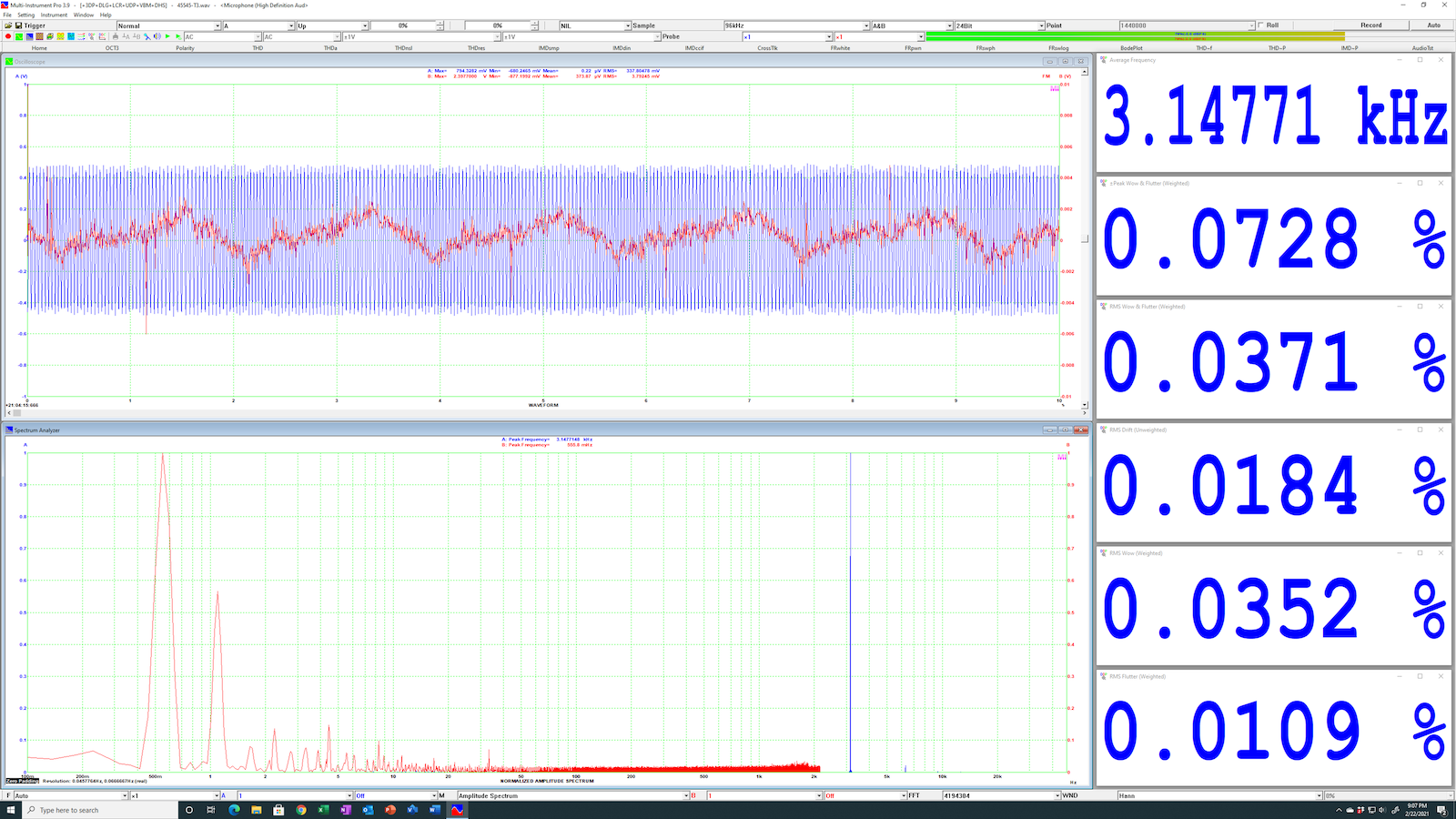Viewport: 1456px width, 819px height.
Task: Click the spectrogram toolbar icon beside Spectrum Analyzer
Action: [39, 36]
